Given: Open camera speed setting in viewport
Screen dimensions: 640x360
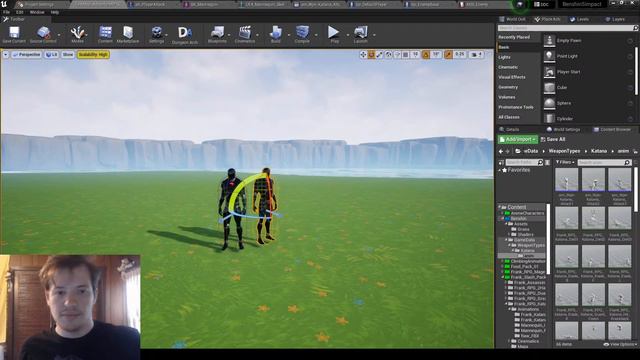Looking at the screenshot, I should point(476,55).
